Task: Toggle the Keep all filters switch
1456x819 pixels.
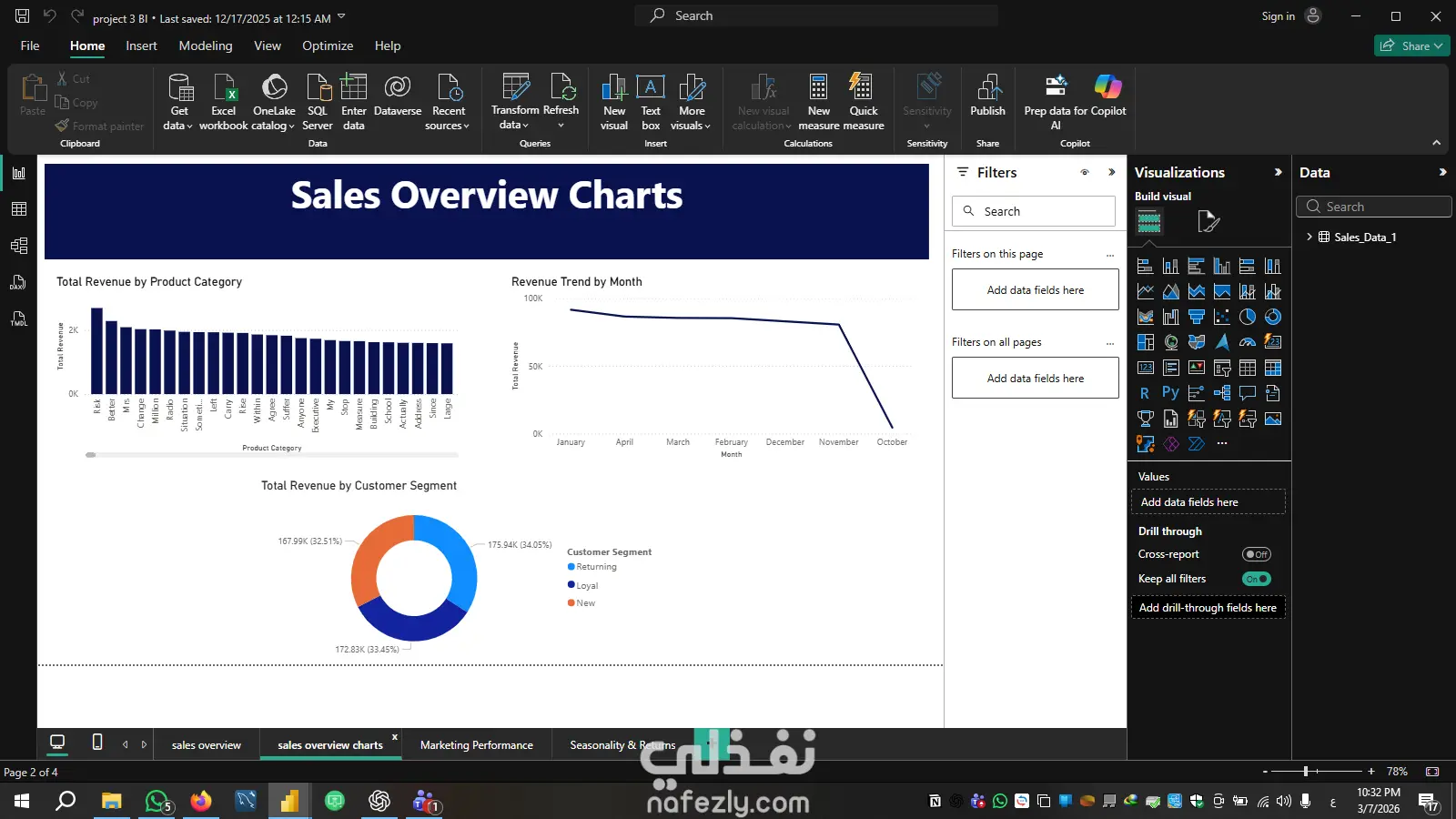Action: click(x=1257, y=579)
